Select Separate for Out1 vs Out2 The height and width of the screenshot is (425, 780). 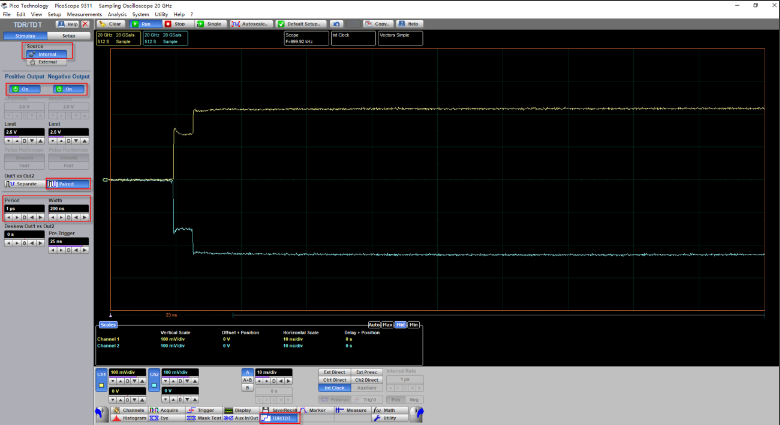[24, 184]
